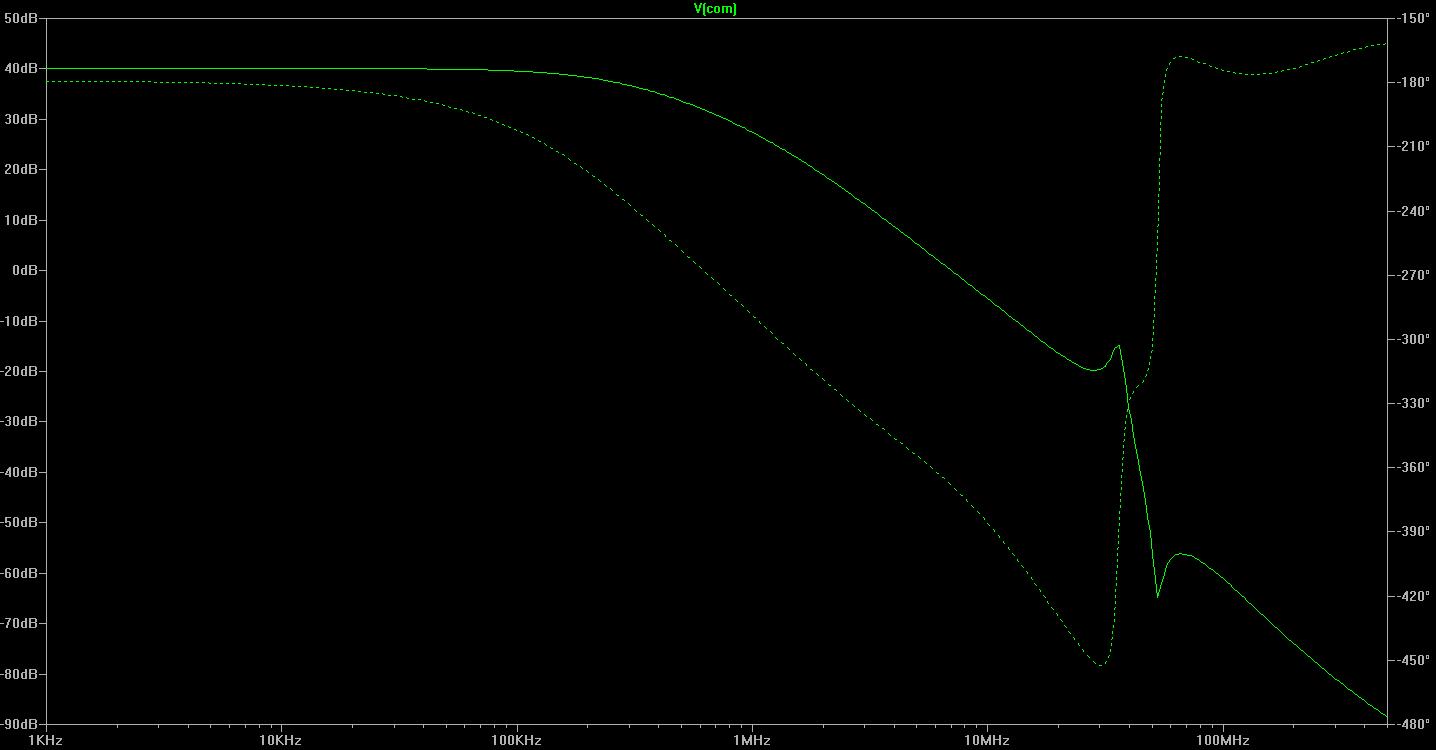Click the -300° phase axis label
The height and width of the screenshot is (750, 1436).
(x=1415, y=339)
